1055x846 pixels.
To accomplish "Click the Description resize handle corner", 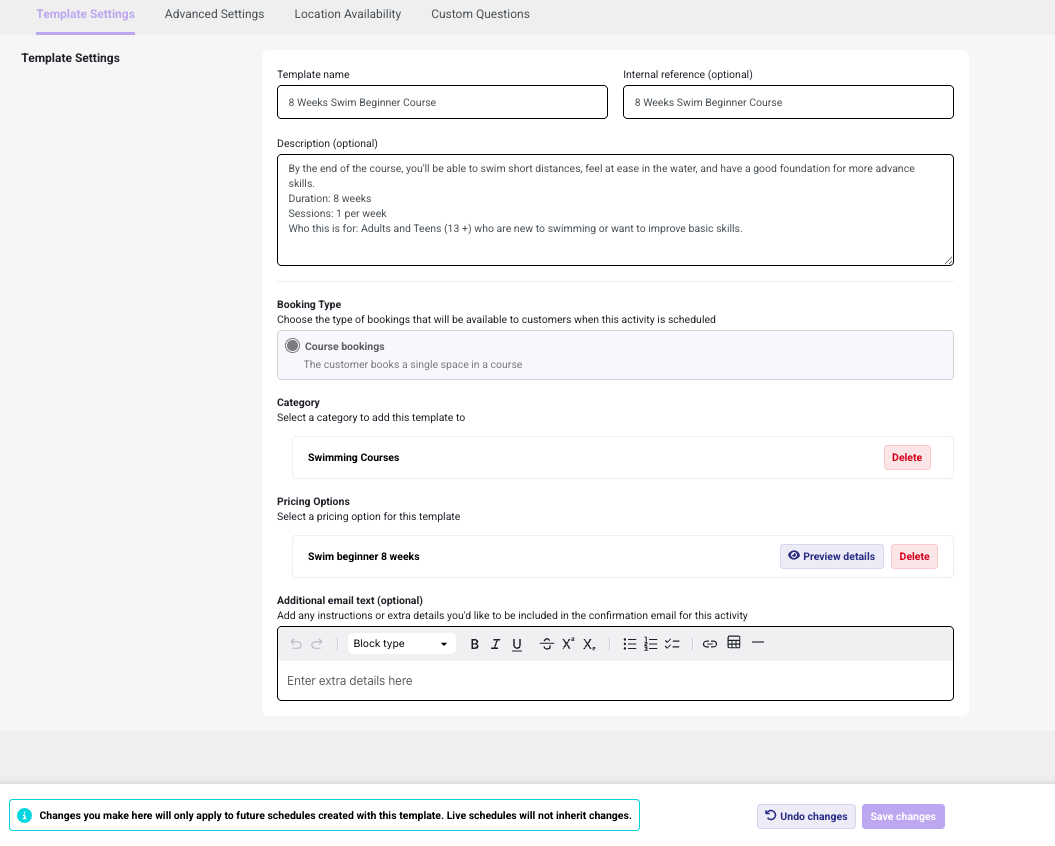I will (x=948, y=260).
